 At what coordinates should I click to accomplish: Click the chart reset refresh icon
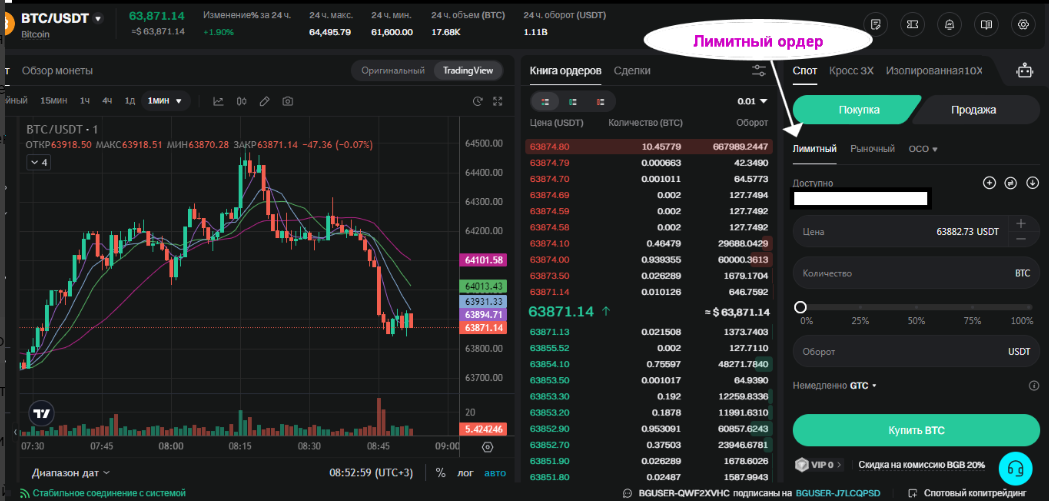pos(478,101)
